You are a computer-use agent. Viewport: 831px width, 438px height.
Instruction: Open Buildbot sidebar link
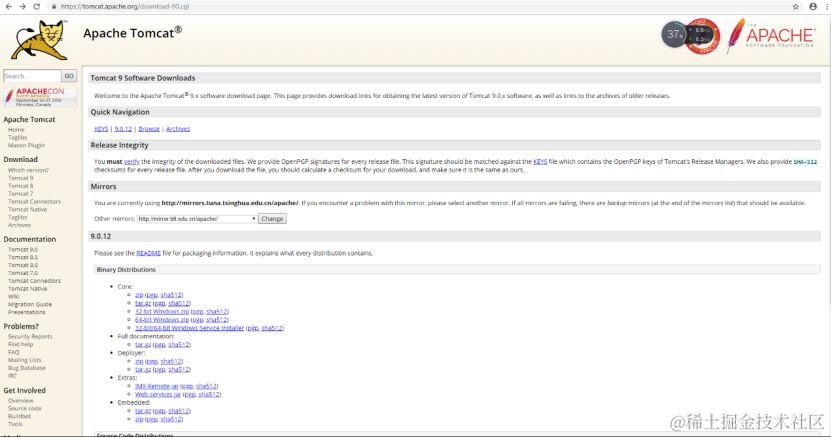pyautogui.click(x=20, y=416)
